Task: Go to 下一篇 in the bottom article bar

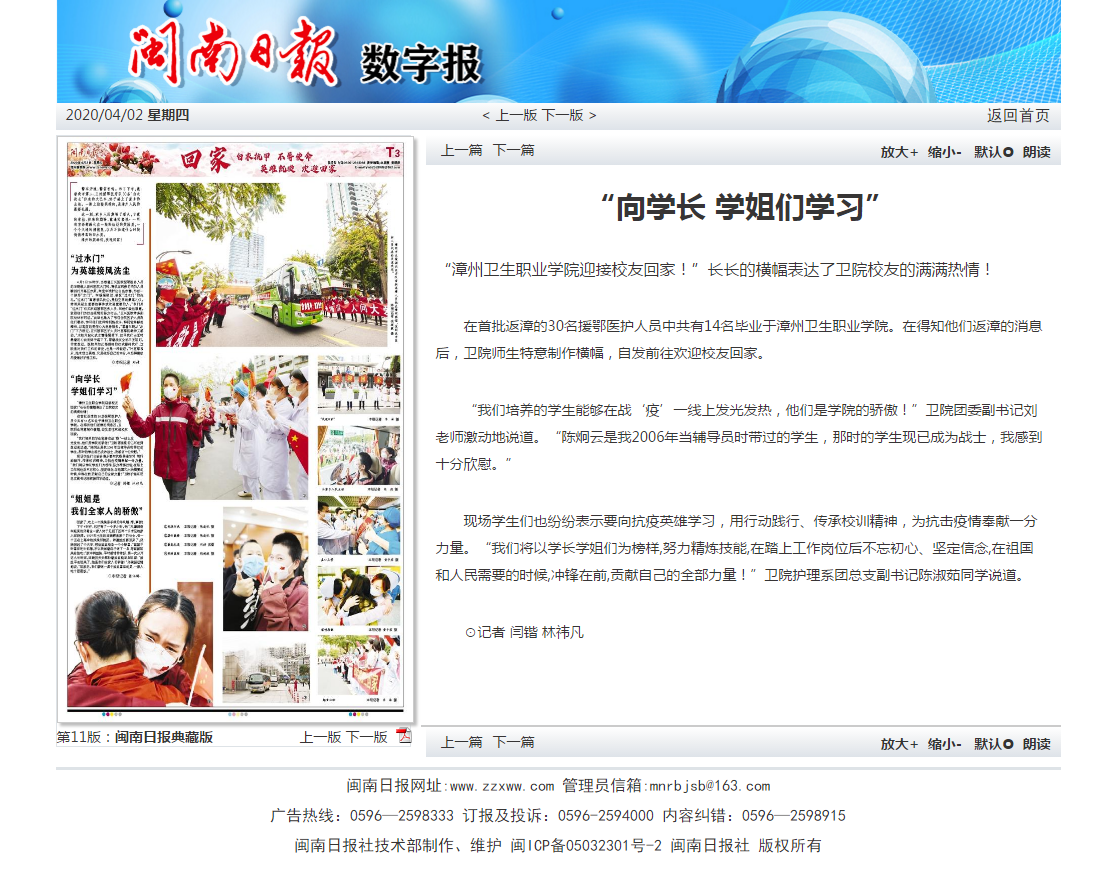Action: pyautogui.click(x=513, y=741)
